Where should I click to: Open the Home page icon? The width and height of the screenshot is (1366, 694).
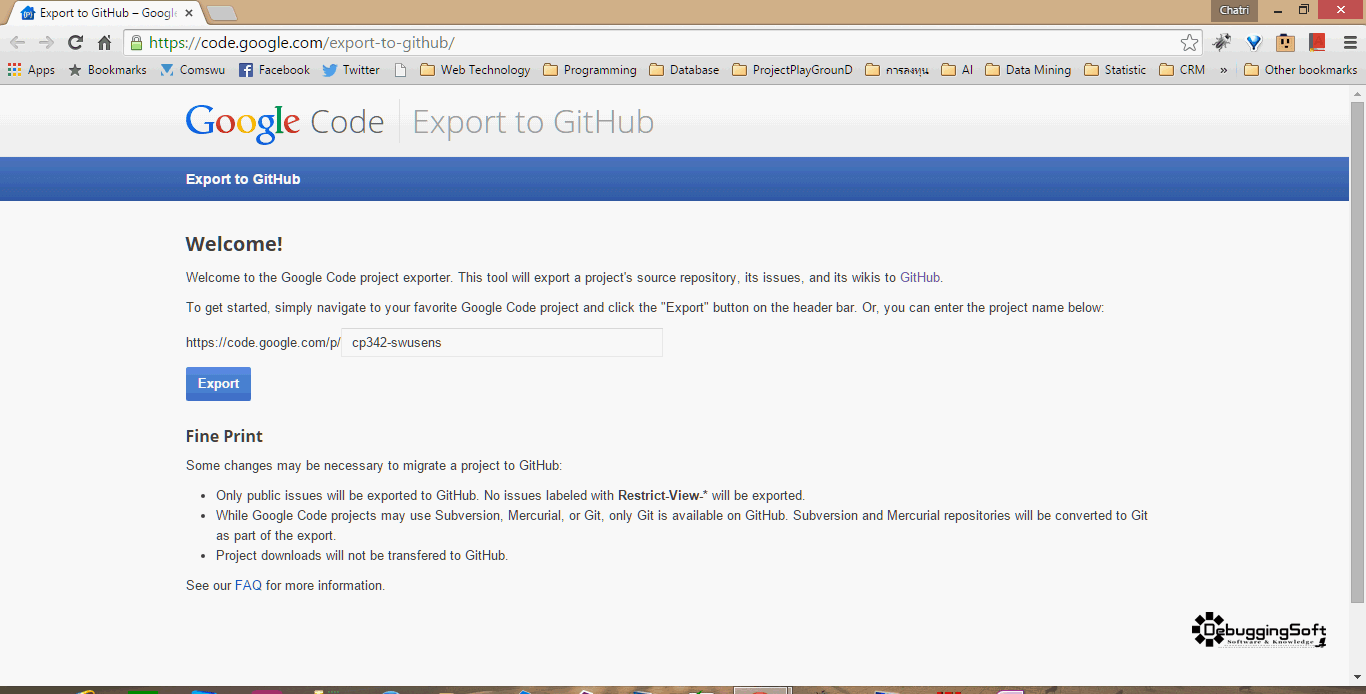(104, 43)
